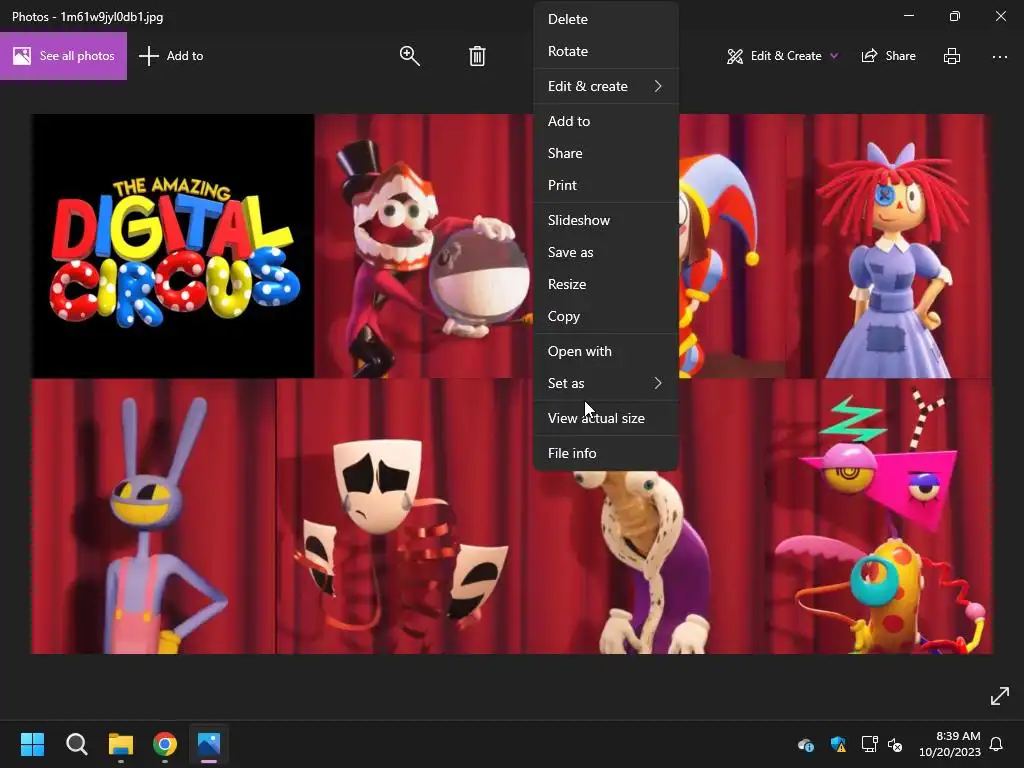Open the See all photos picture icon
The image size is (1024, 768).
tap(22, 56)
